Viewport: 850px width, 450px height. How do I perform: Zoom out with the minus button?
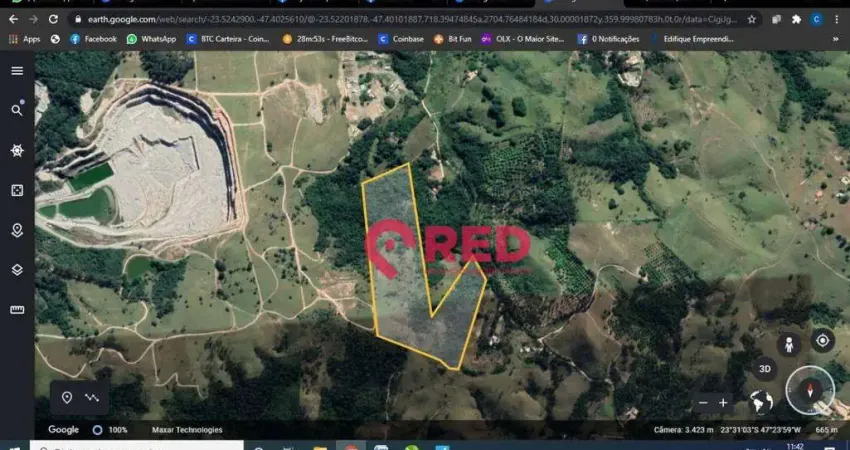point(703,403)
